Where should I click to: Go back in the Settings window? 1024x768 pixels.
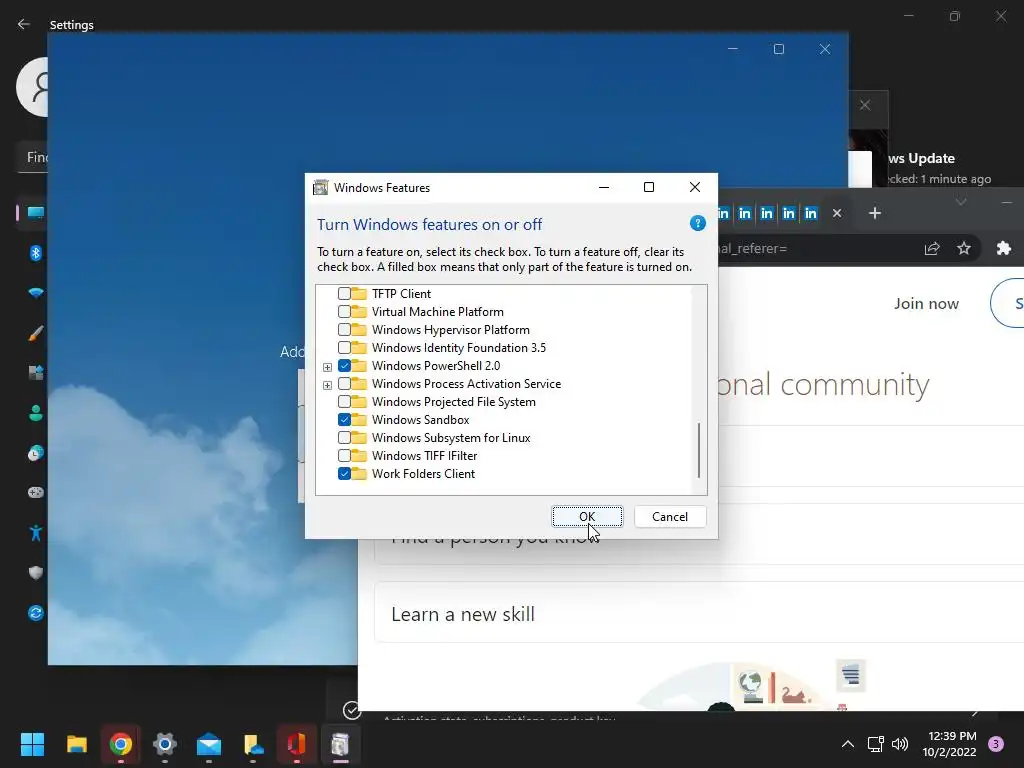(x=24, y=24)
